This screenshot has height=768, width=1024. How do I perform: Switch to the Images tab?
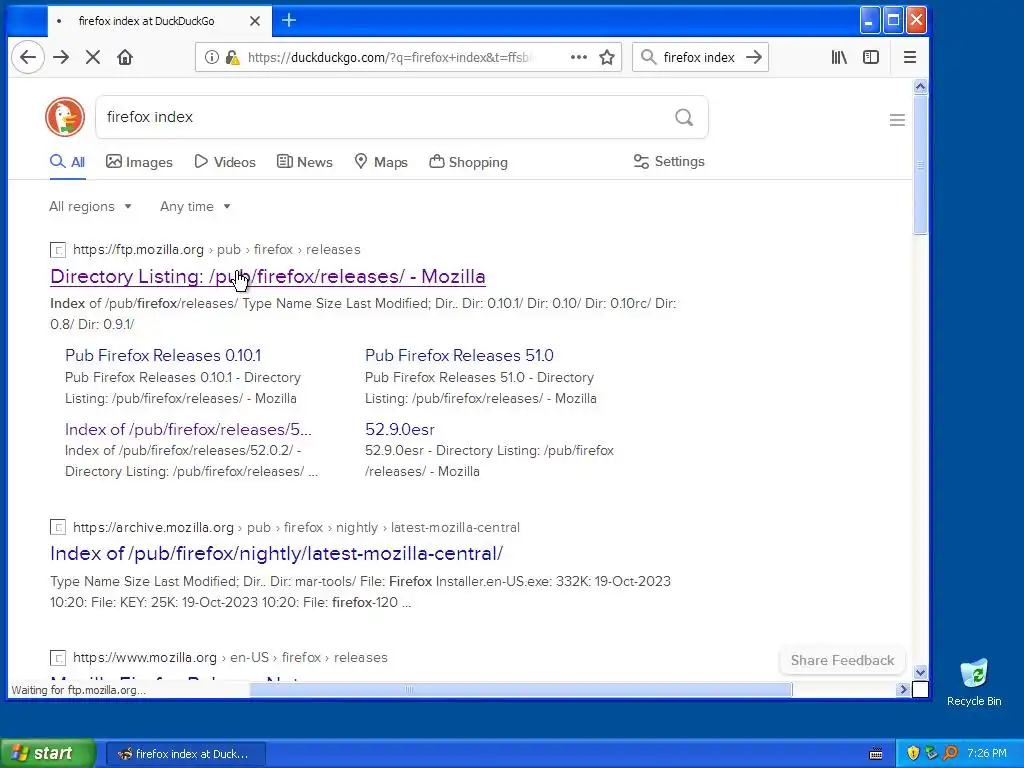(139, 162)
